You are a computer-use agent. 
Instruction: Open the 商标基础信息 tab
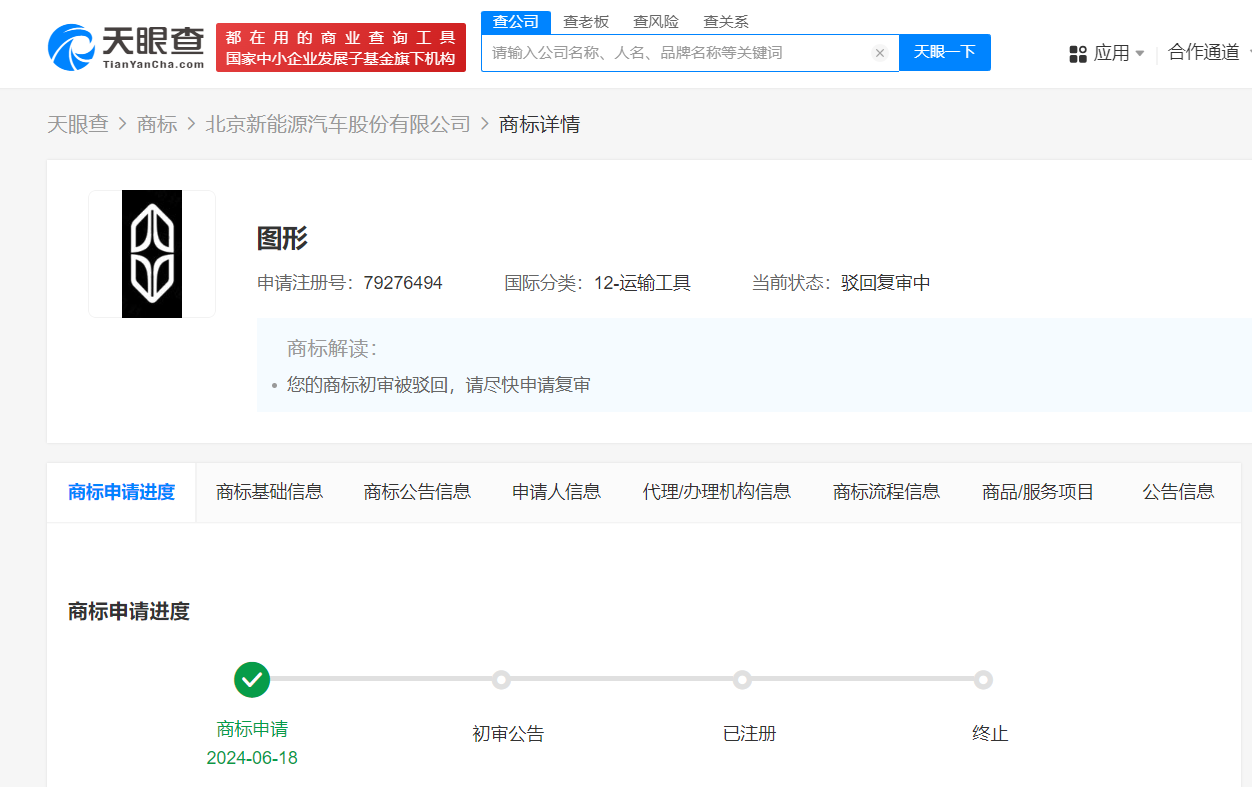(269, 492)
